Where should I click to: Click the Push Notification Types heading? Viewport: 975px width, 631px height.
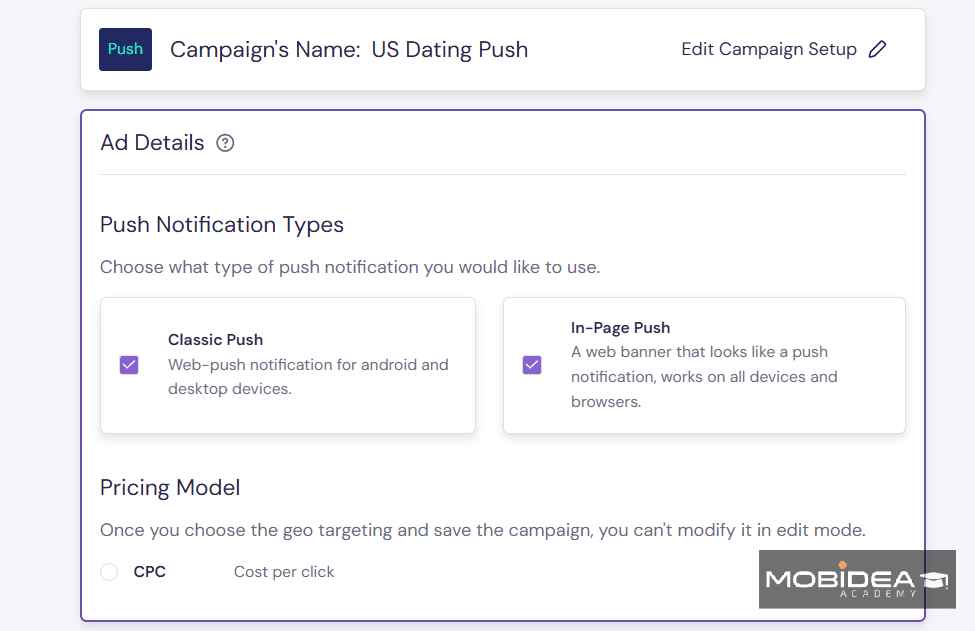click(x=221, y=225)
